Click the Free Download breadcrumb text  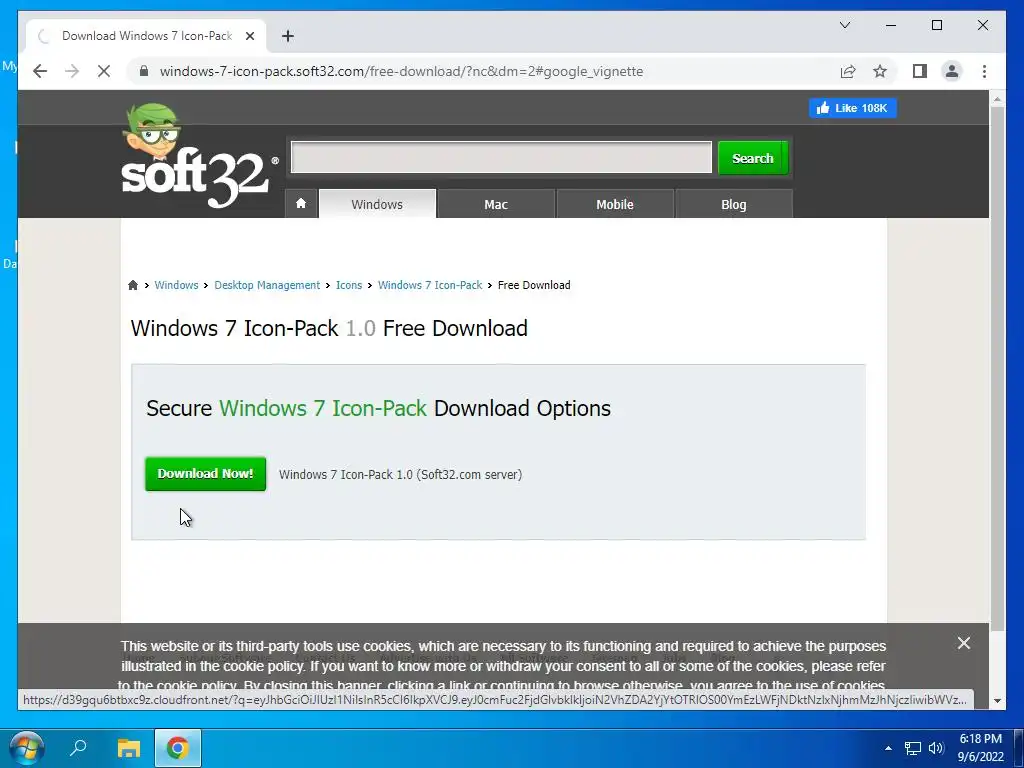pos(534,285)
